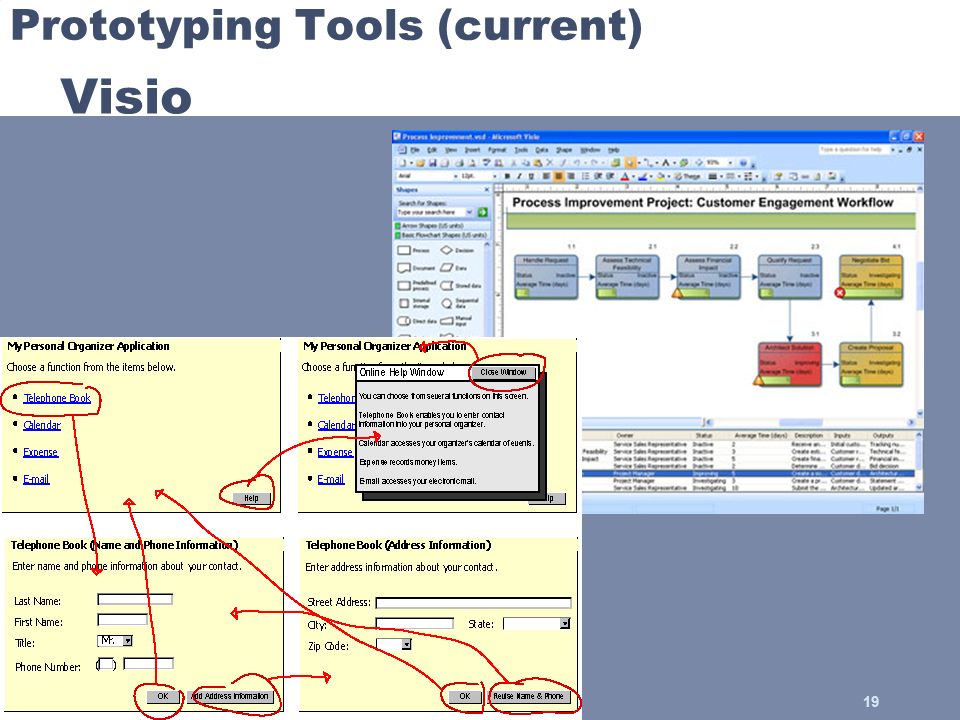Pick the Process shape in stencil

pos(404,250)
